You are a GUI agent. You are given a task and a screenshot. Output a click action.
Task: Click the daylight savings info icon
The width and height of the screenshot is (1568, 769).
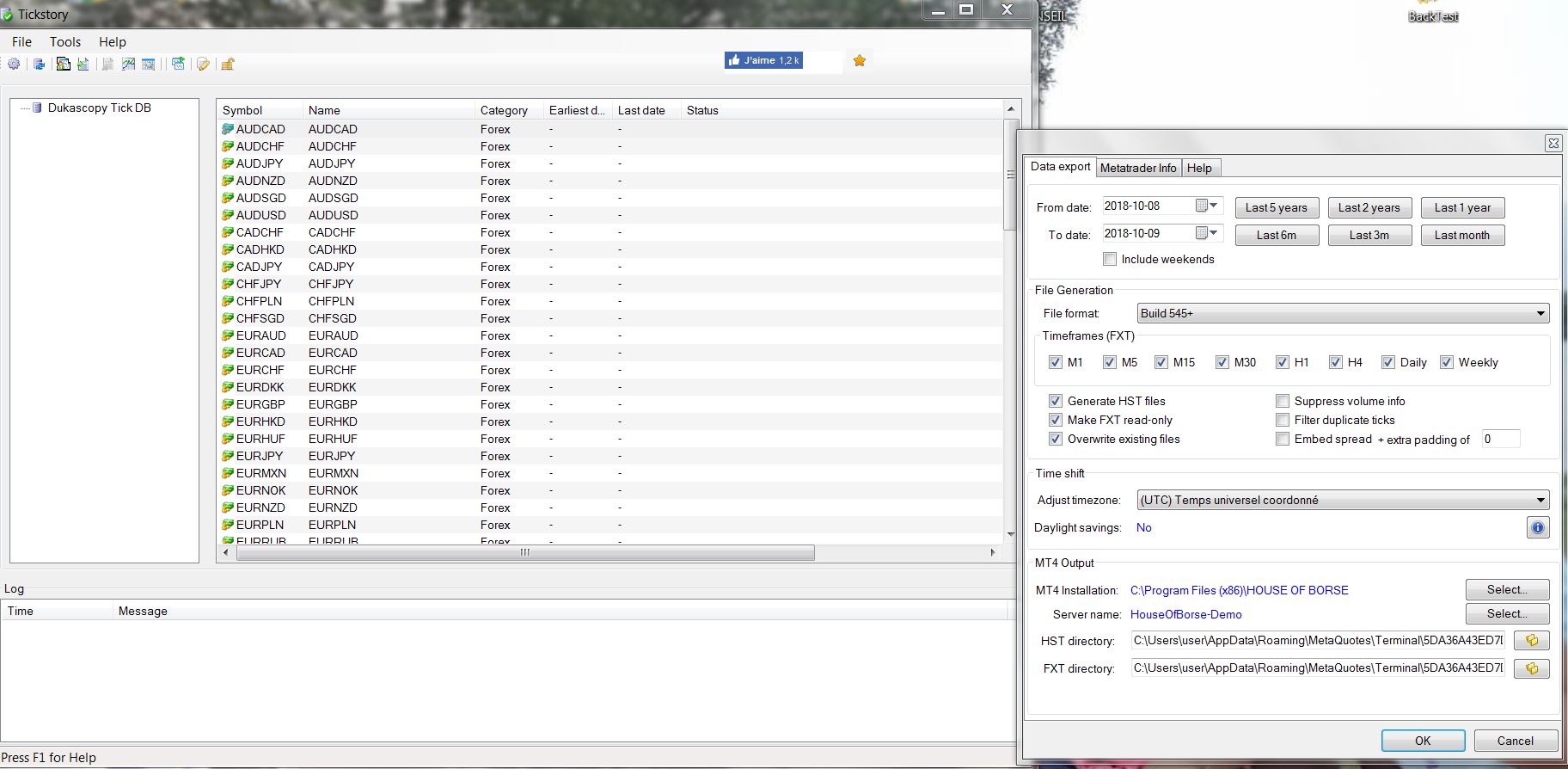click(1538, 527)
